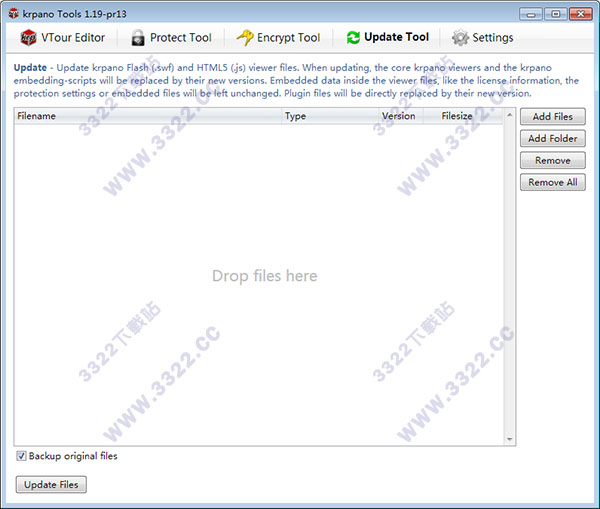Minimize the krpano Tools window
Screen dimensions: 600x509
tap(531, 15)
